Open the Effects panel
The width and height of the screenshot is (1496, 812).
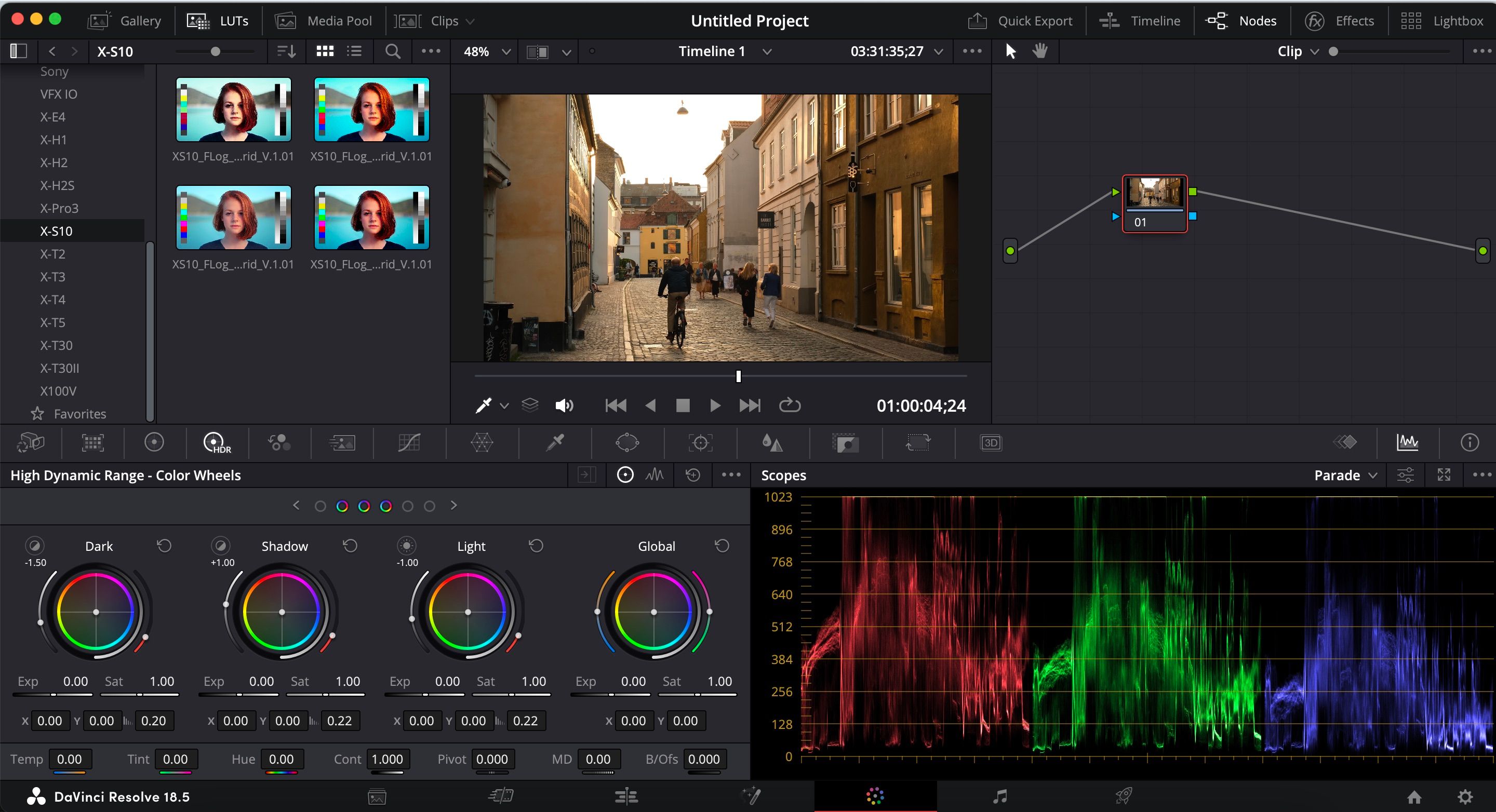tap(1342, 20)
